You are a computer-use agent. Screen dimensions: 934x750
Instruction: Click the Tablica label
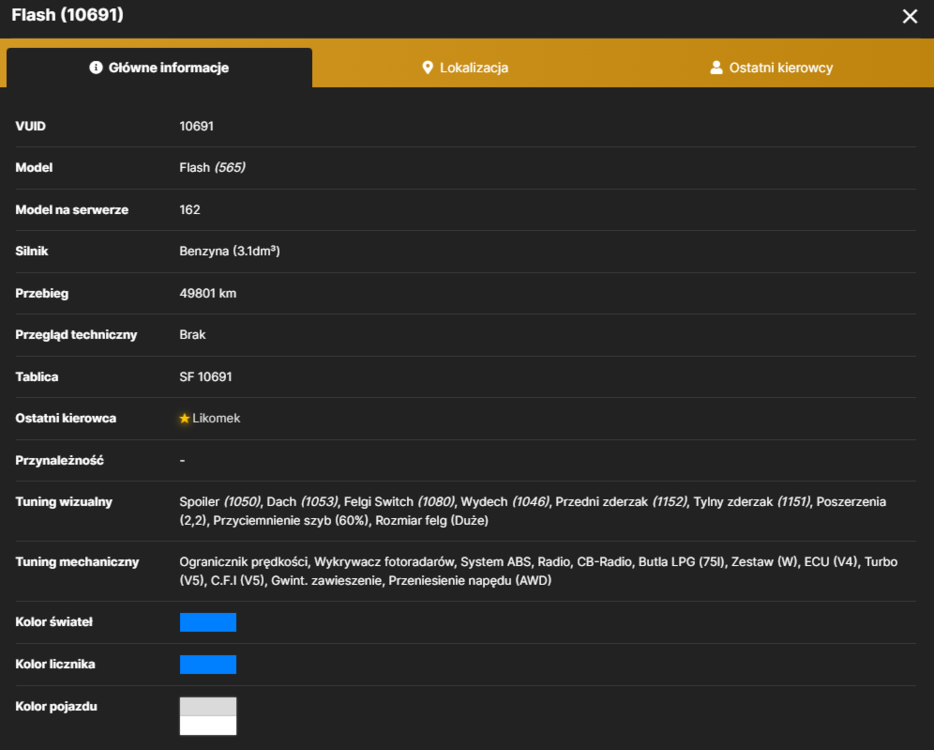coord(37,376)
